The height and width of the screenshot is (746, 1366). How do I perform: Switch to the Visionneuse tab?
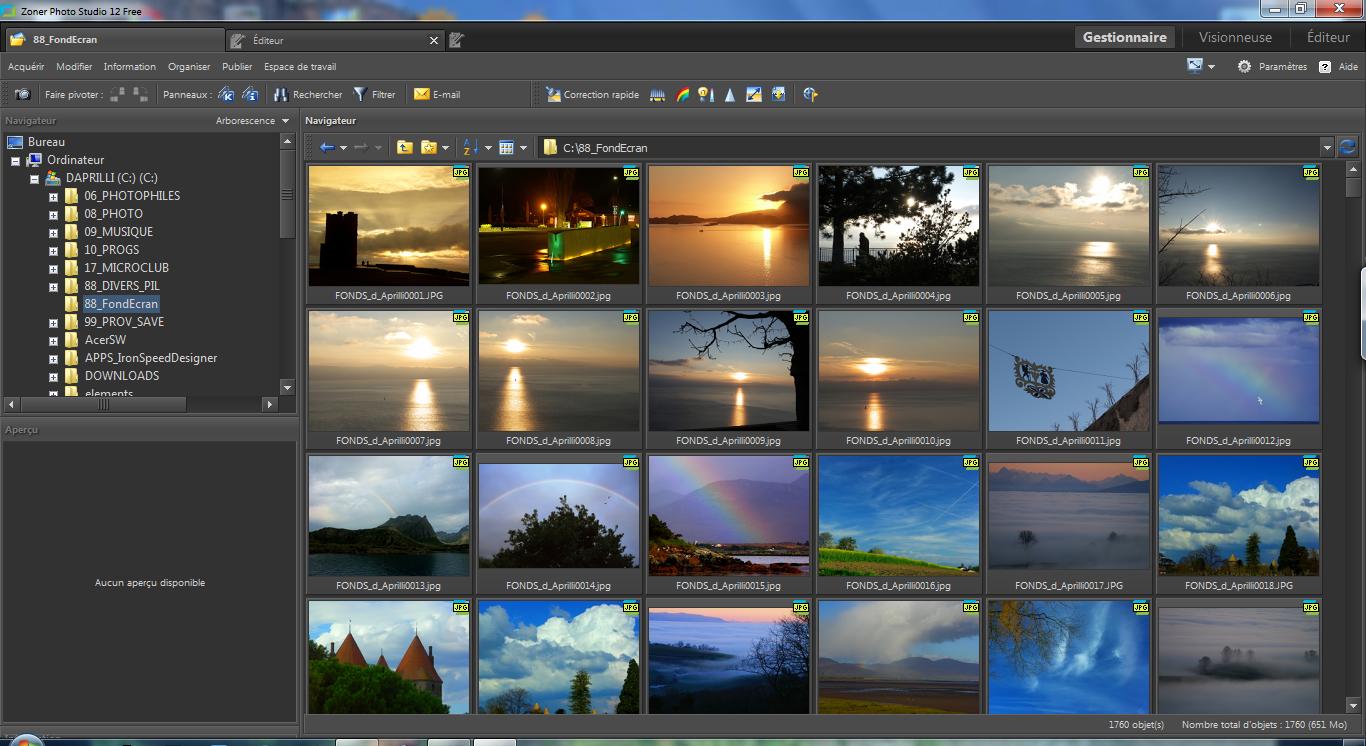[x=1235, y=37]
